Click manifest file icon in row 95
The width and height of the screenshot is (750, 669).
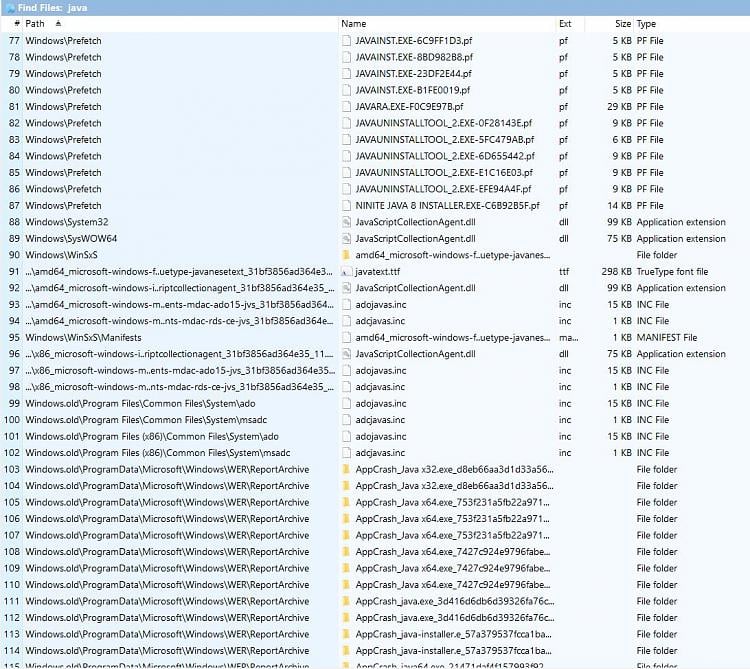click(x=346, y=338)
